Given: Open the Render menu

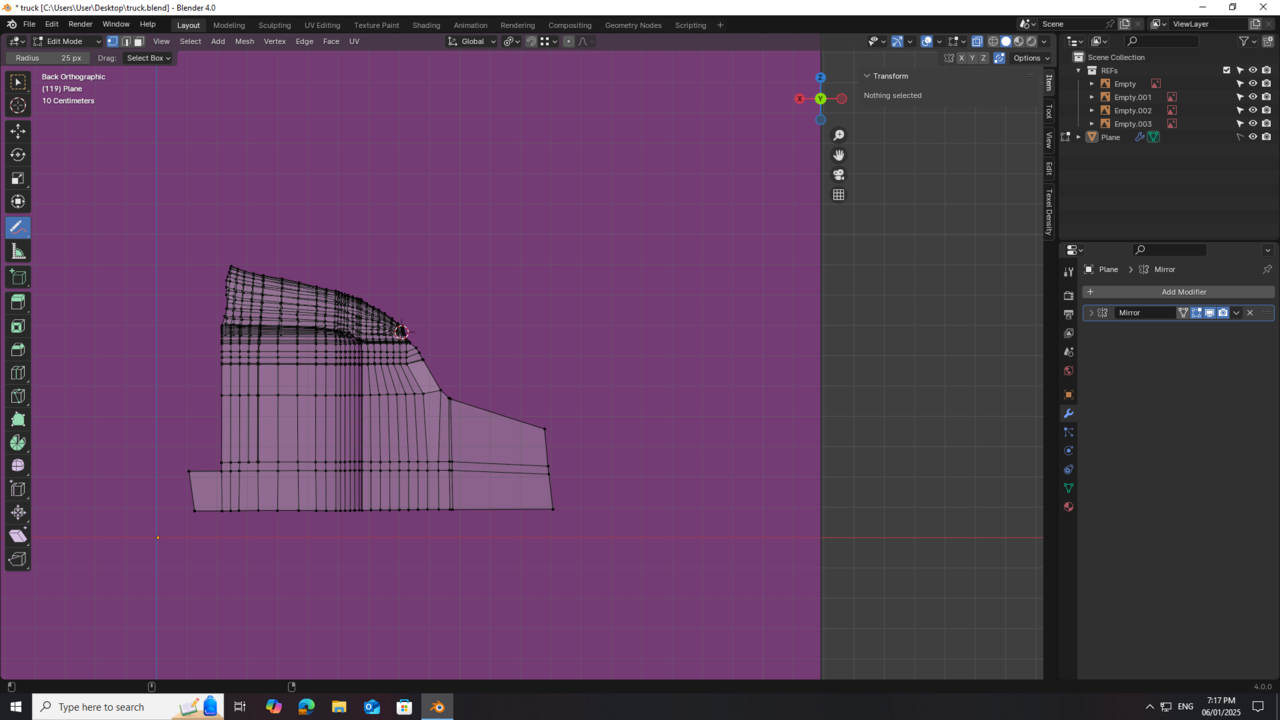Looking at the screenshot, I should [80, 24].
